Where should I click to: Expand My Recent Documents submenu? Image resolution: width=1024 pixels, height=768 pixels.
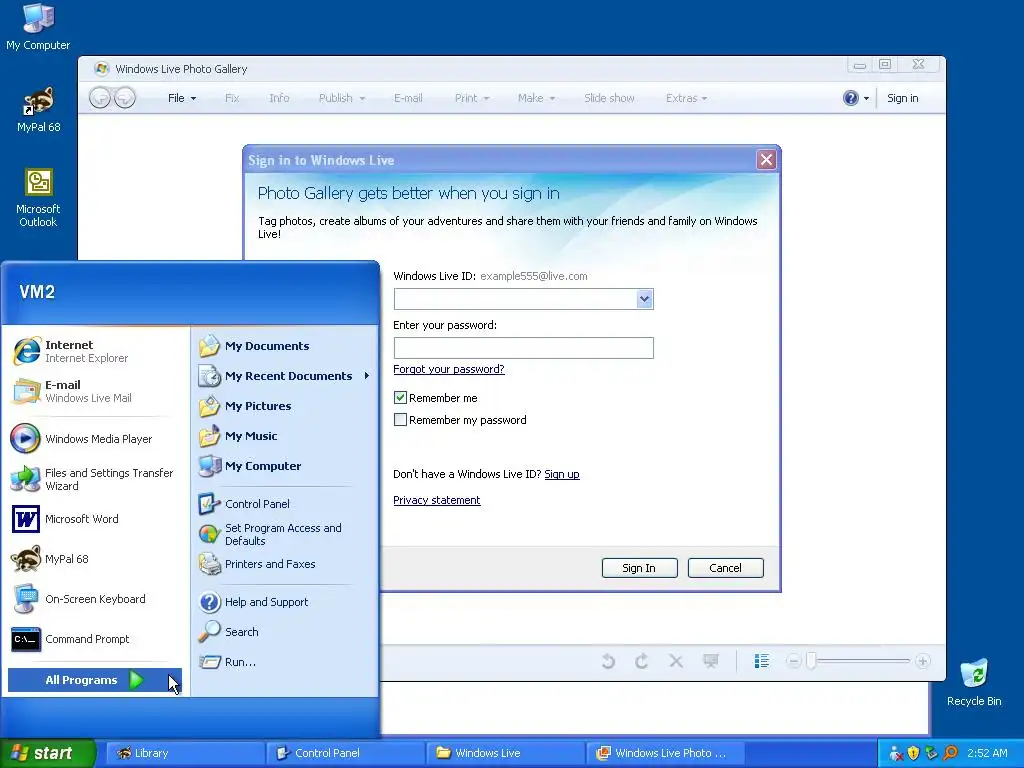285,376
